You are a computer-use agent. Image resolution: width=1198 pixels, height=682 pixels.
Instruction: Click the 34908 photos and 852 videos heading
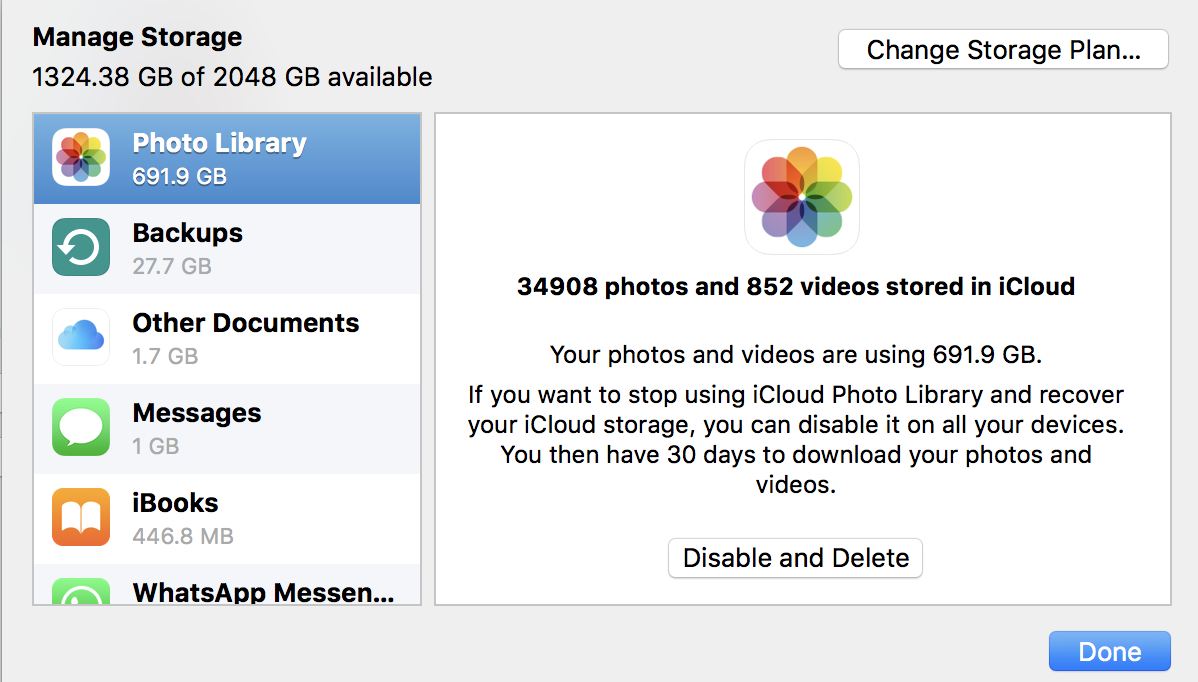click(x=795, y=286)
